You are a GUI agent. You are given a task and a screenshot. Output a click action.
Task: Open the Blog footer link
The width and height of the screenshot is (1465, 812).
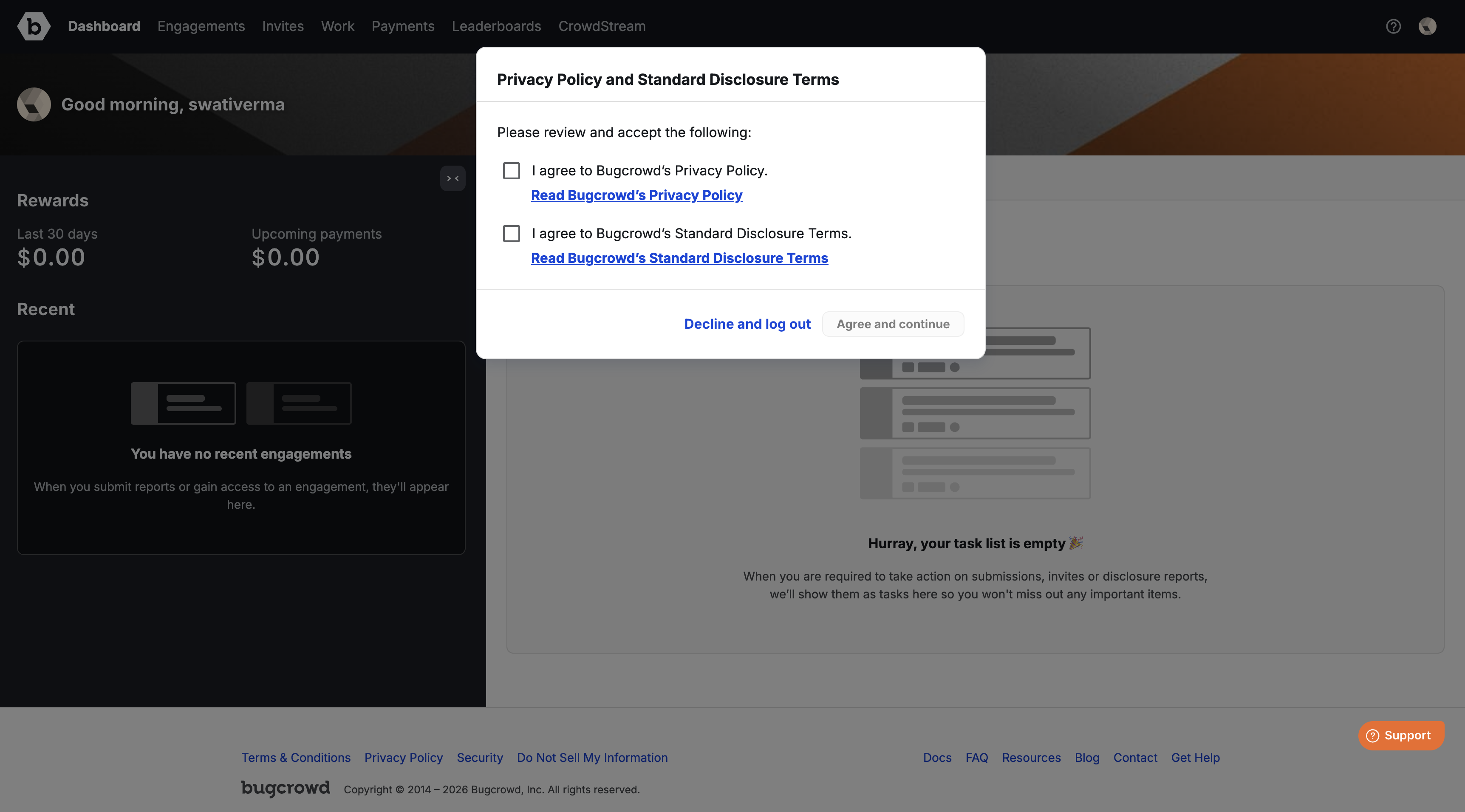pos(1087,757)
